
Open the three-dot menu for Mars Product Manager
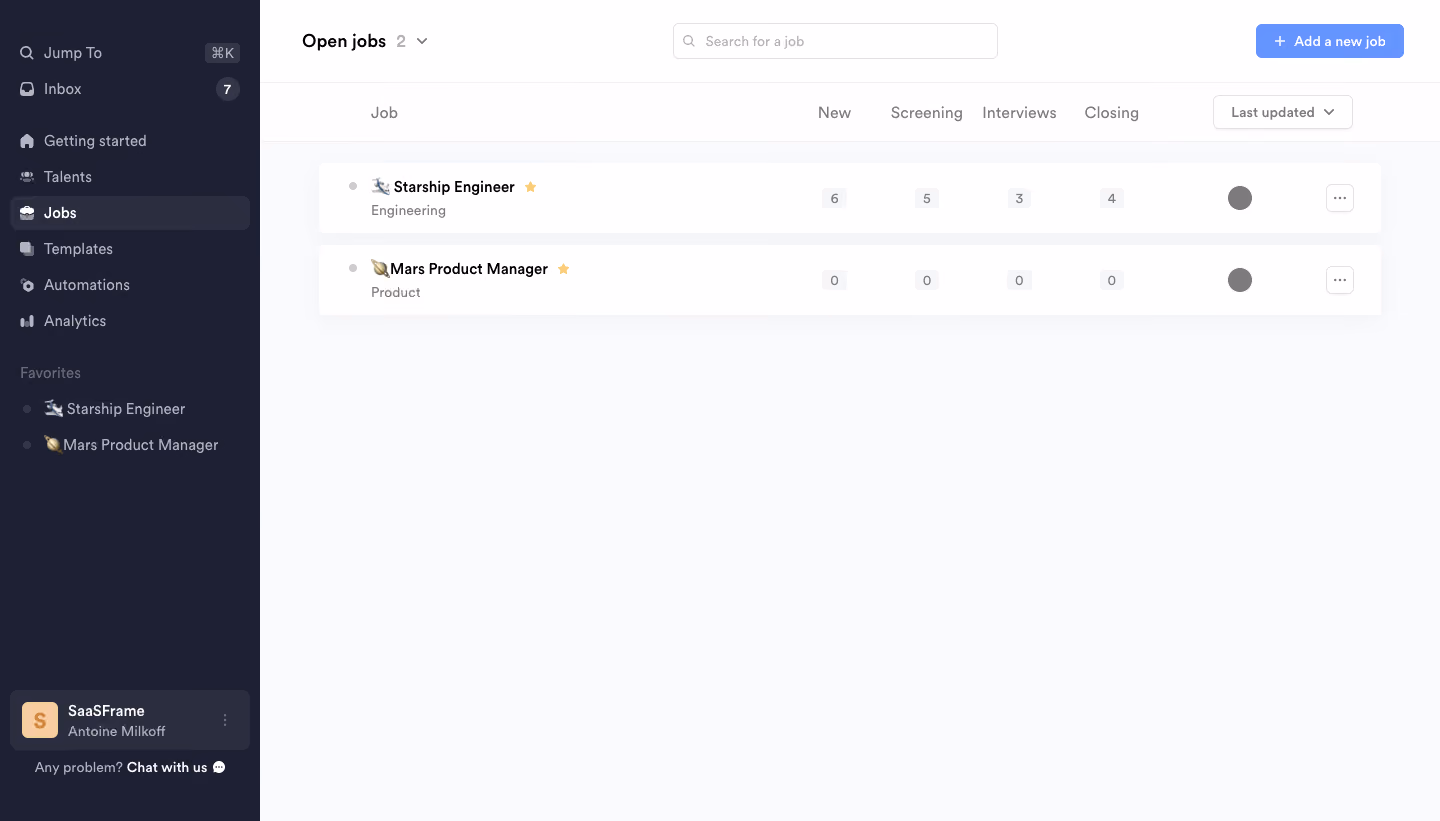(x=1340, y=280)
